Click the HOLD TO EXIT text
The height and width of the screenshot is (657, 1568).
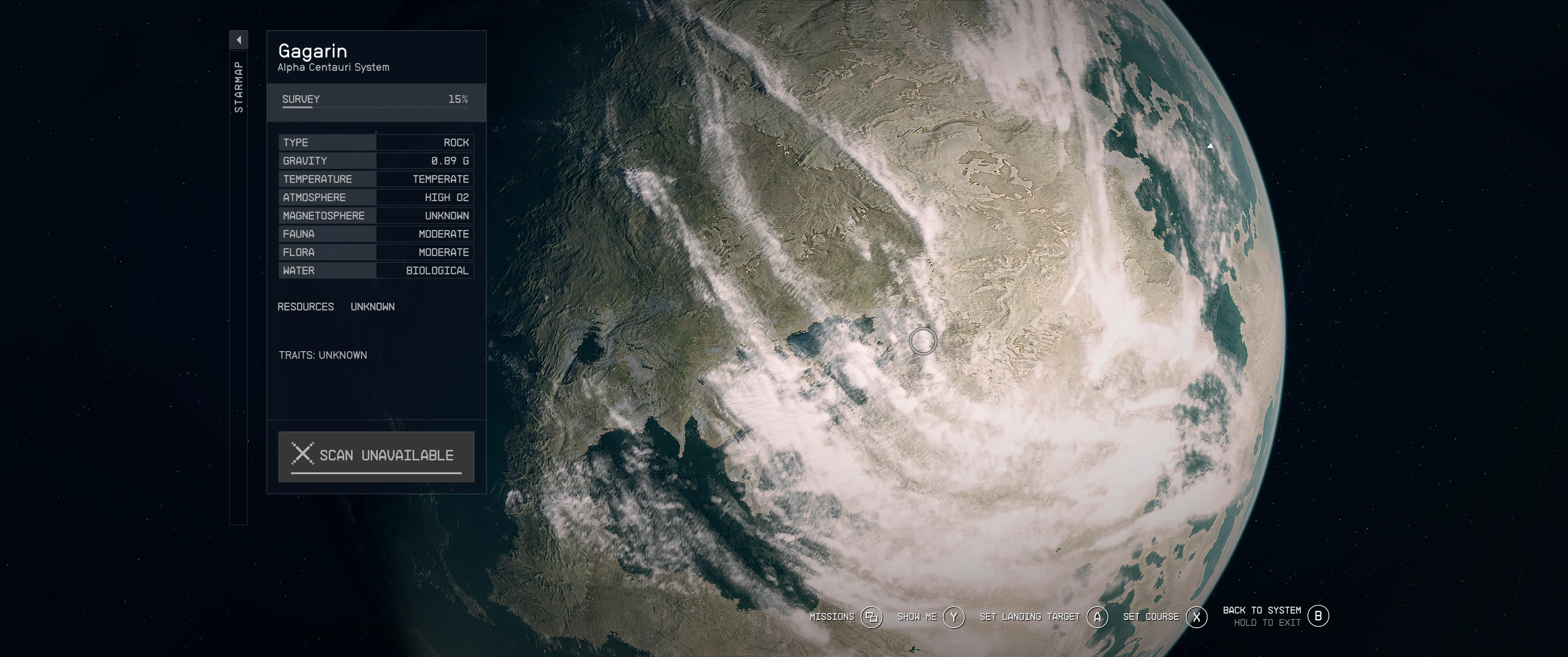(1267, 623)
